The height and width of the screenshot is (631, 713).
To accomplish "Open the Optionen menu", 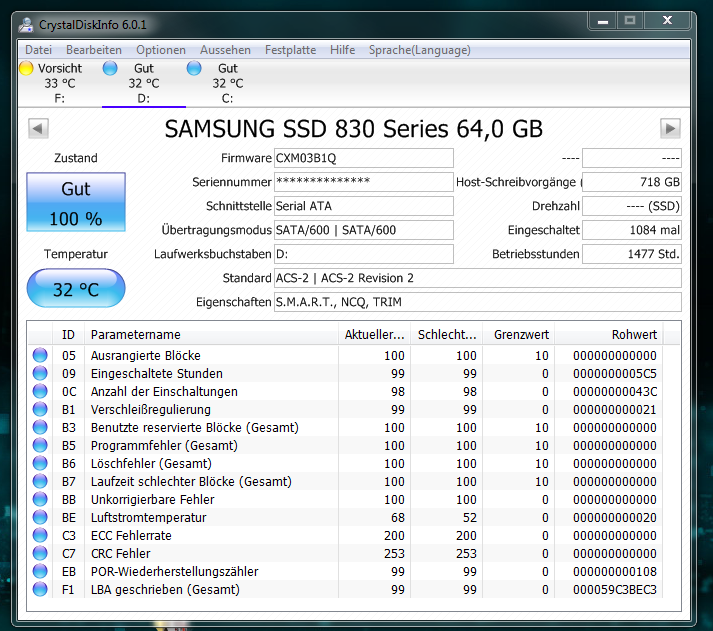I will 161,50.
